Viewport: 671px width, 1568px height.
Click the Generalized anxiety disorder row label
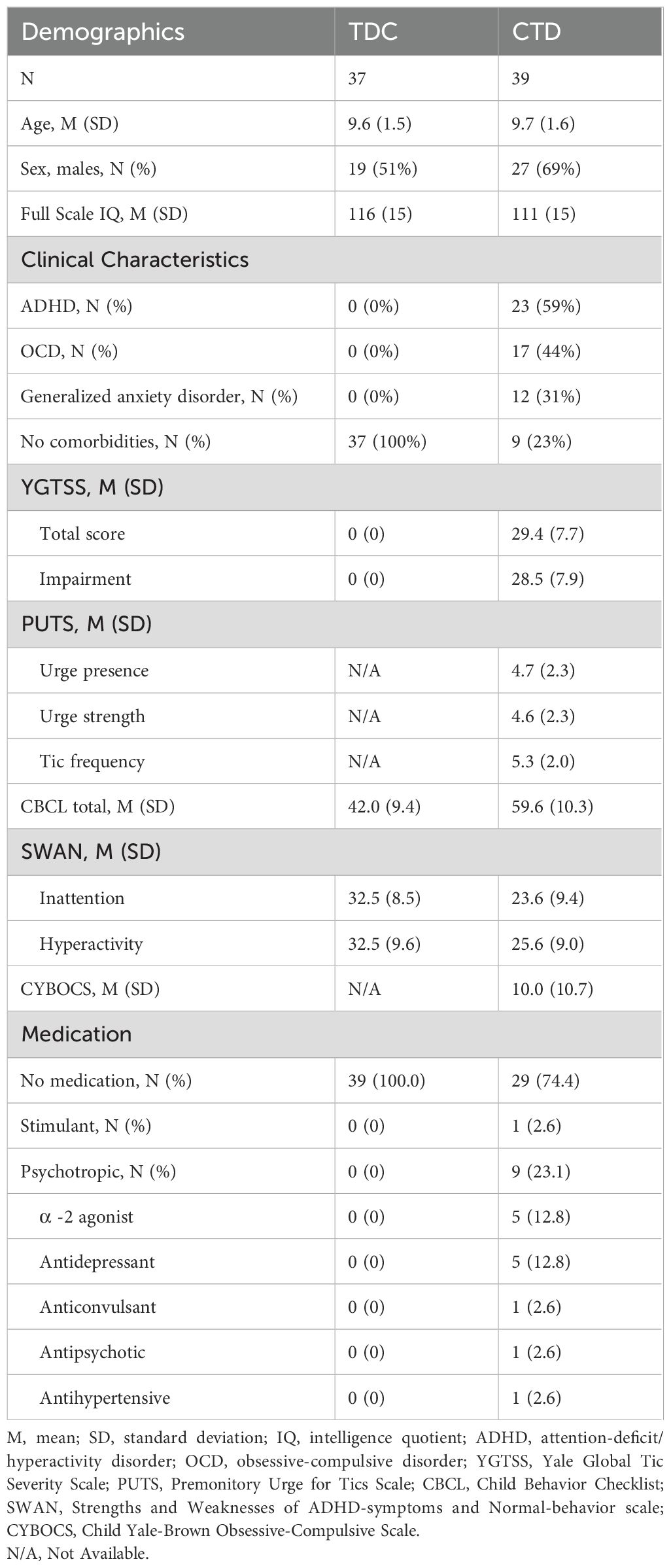(159, 396)
